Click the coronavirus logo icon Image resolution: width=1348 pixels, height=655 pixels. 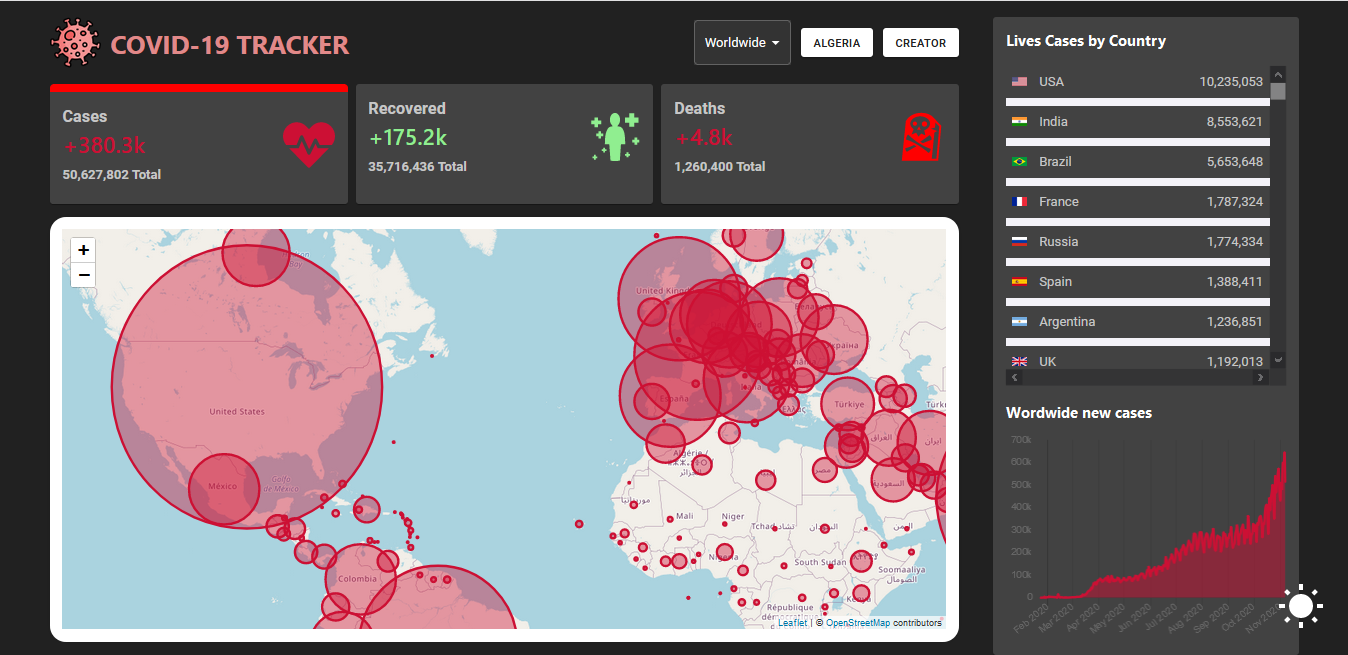pyautogui.click(x=76, y=43)
